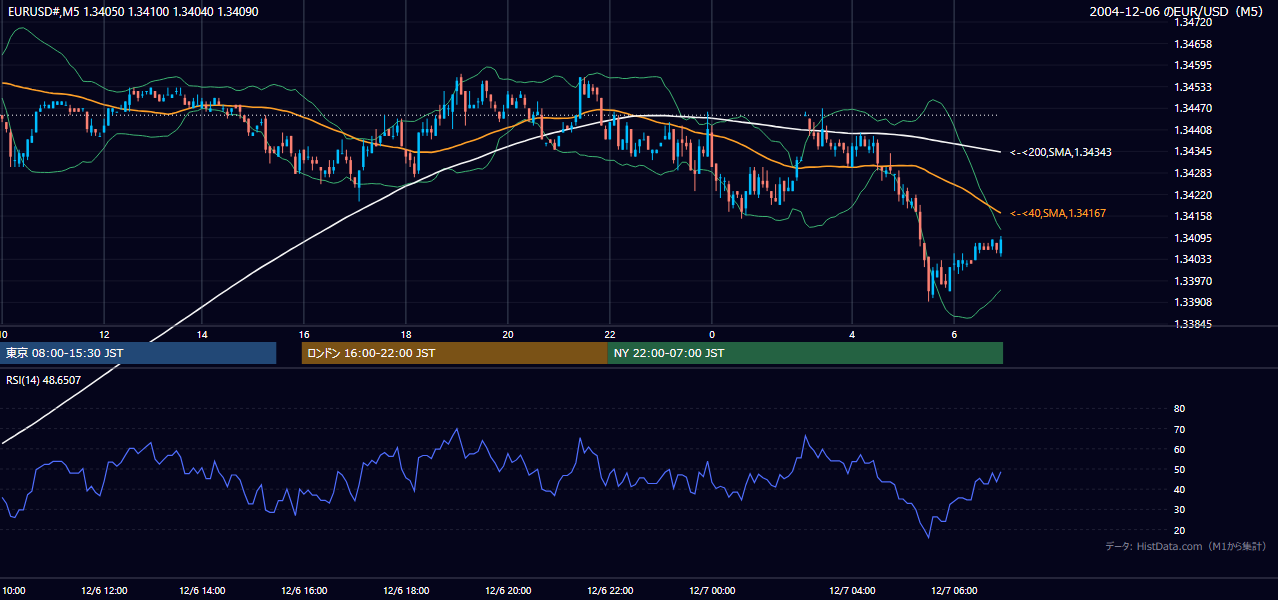Screen dimensions: 1278x600
Task: Click price axis value 1.34033
Action: pyautogui.click(x=1191, y=259)
